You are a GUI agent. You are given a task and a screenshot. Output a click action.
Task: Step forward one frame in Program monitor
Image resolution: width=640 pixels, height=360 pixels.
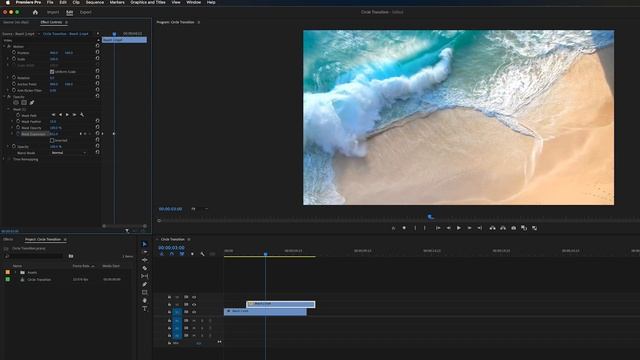pyautogui.click(x=469, y=228)
